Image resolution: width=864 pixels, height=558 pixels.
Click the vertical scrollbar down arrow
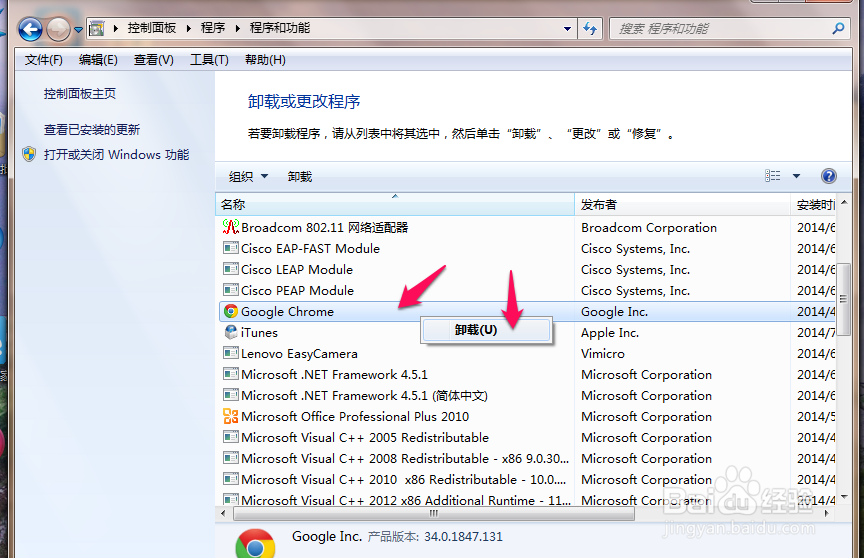click(844, 497)
